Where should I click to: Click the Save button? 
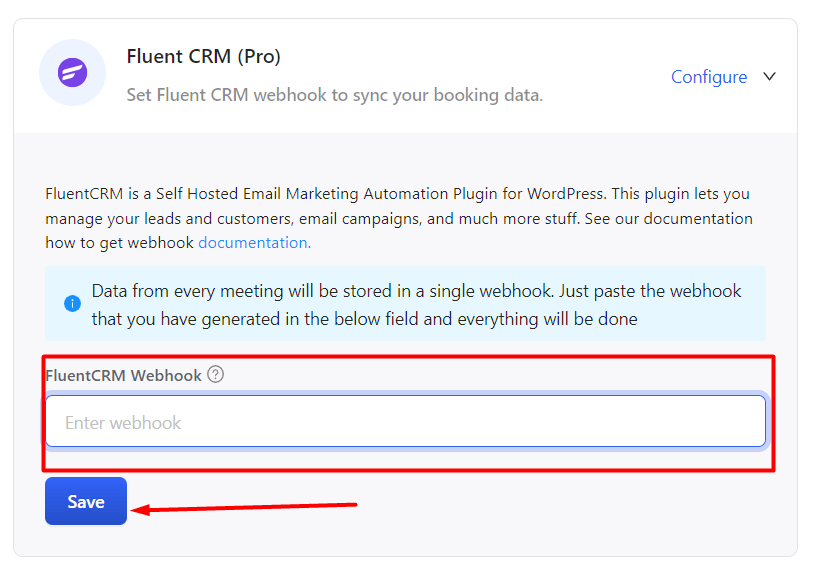86,501
